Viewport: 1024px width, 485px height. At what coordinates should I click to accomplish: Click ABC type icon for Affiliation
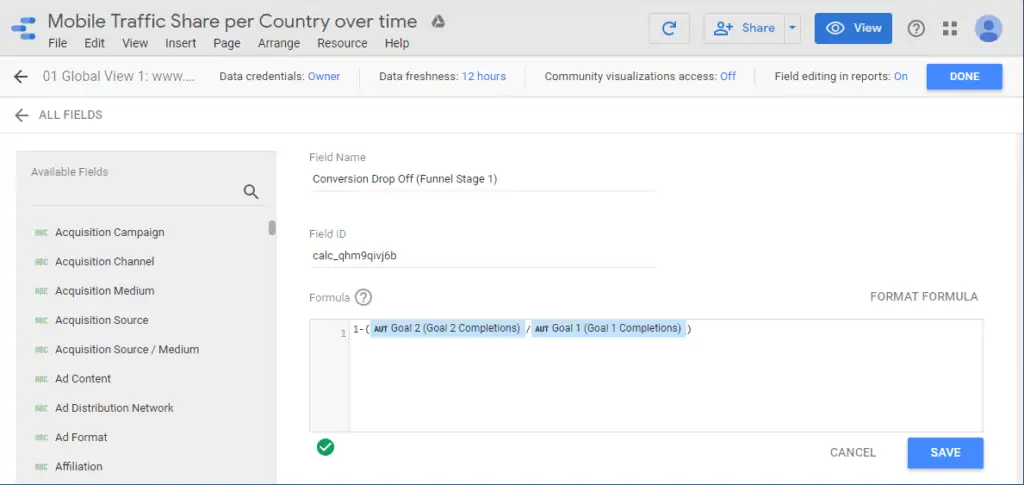point(41,467)
